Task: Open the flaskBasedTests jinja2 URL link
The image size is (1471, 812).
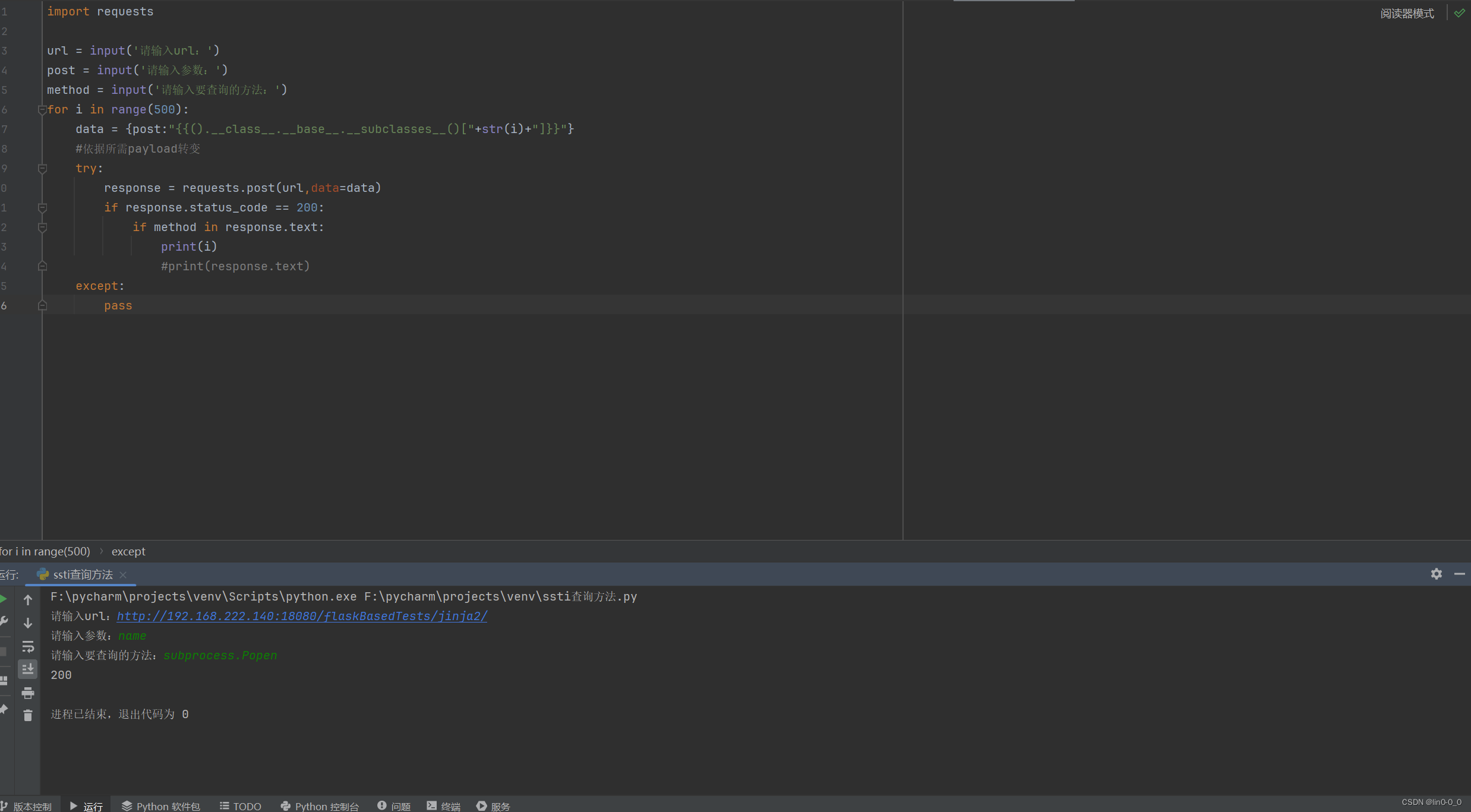Action: click(x=302, y=616)
